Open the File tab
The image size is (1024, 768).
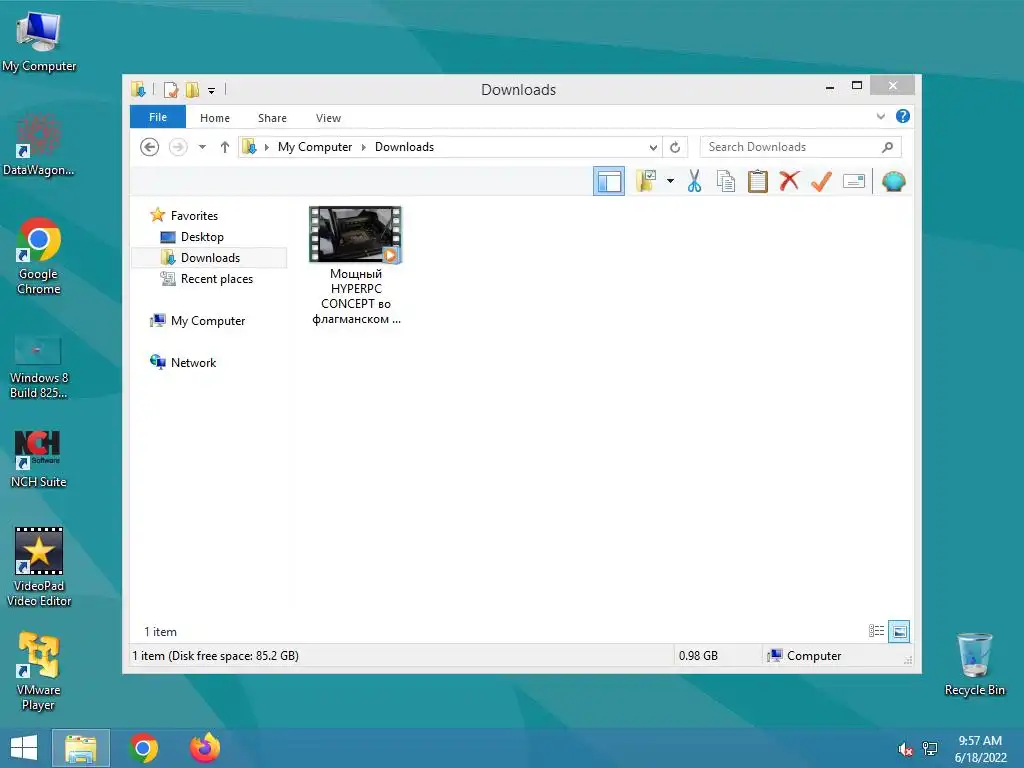(158, 117)
